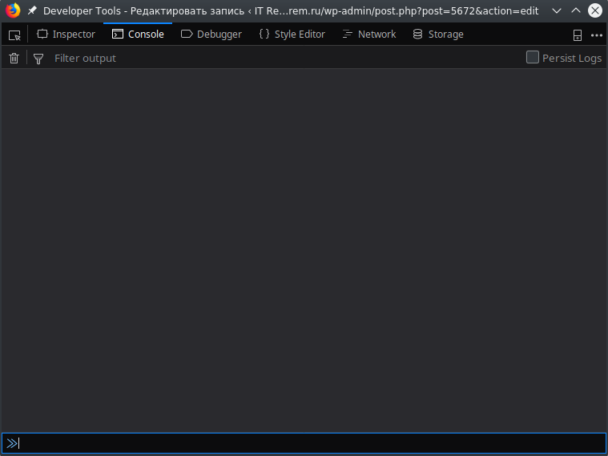Image resolution: width=608 pixels, height=456 pixels.
Task: Click the pin window icon in title bar
Action: click(32, 11)
